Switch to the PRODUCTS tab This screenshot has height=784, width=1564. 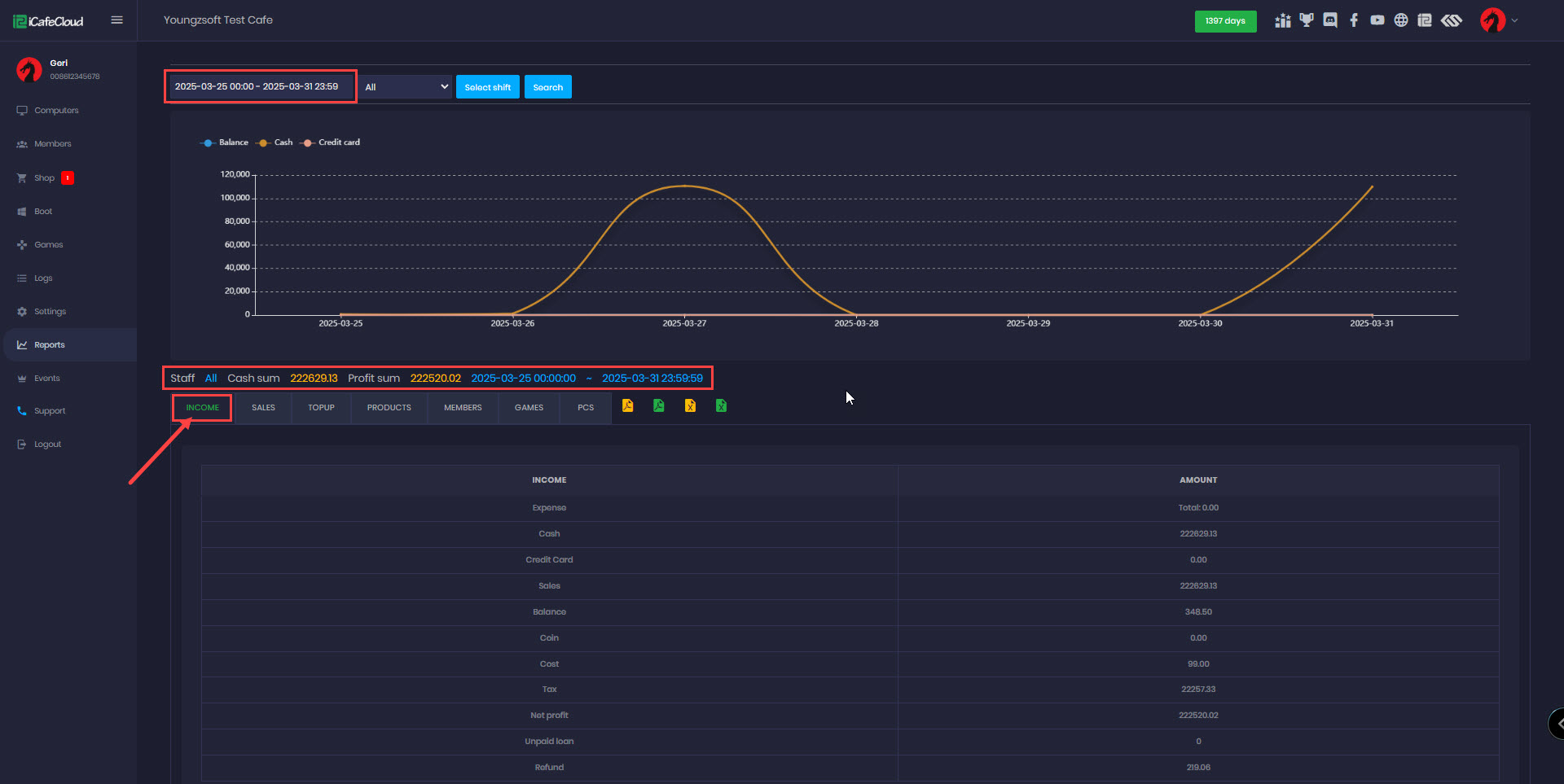[x=389, y=408]
